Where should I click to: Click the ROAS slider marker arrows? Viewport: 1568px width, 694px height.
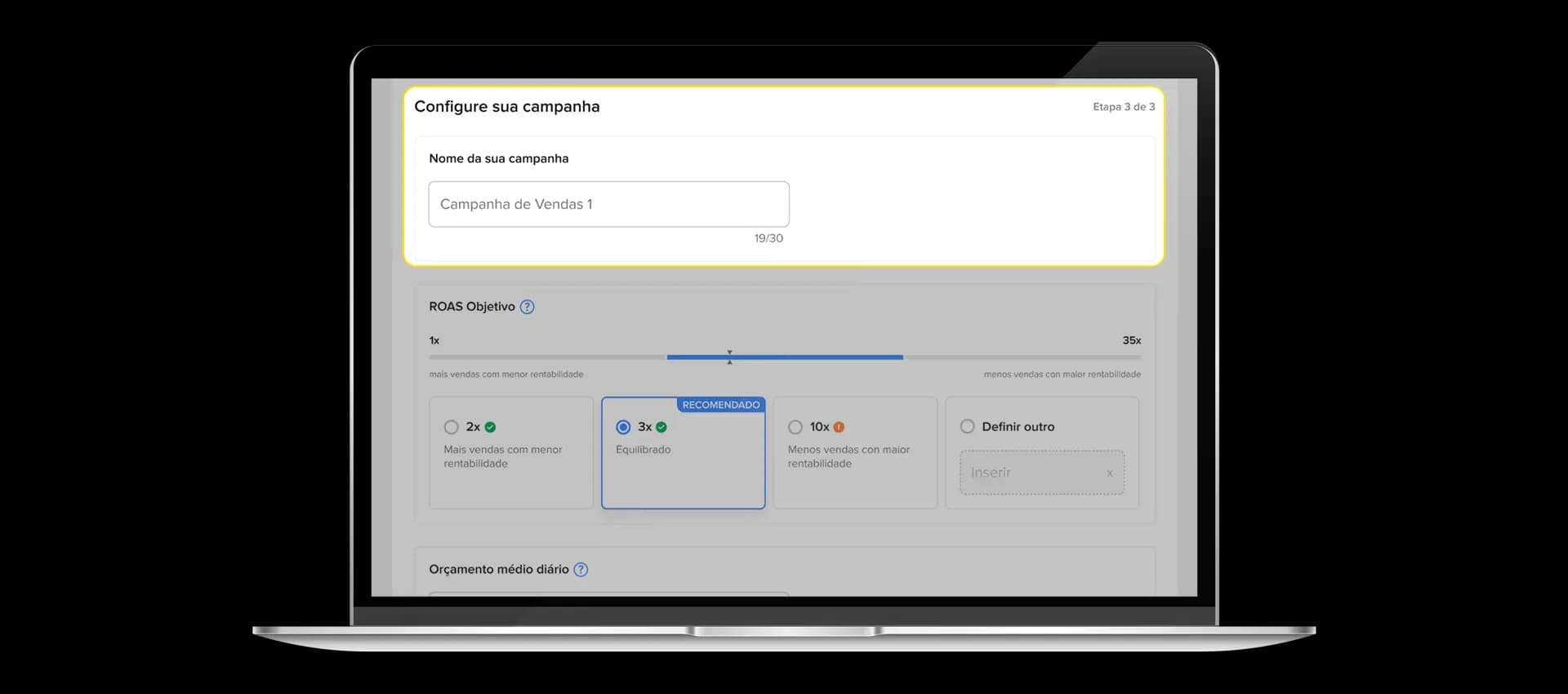729,357
